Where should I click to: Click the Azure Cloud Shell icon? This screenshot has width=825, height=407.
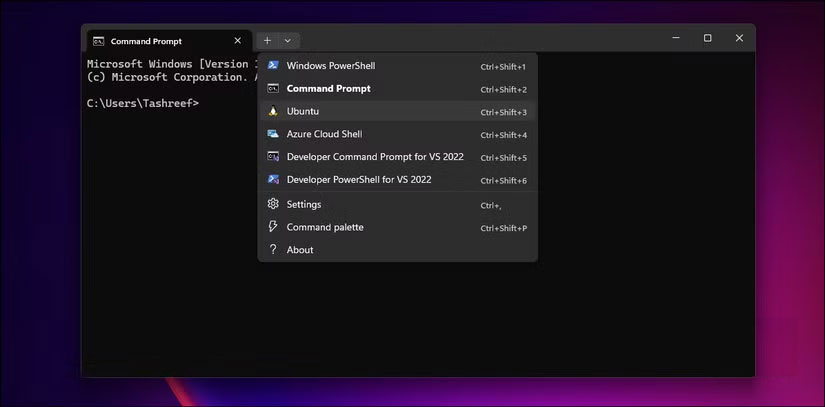(x=273, y=134)
